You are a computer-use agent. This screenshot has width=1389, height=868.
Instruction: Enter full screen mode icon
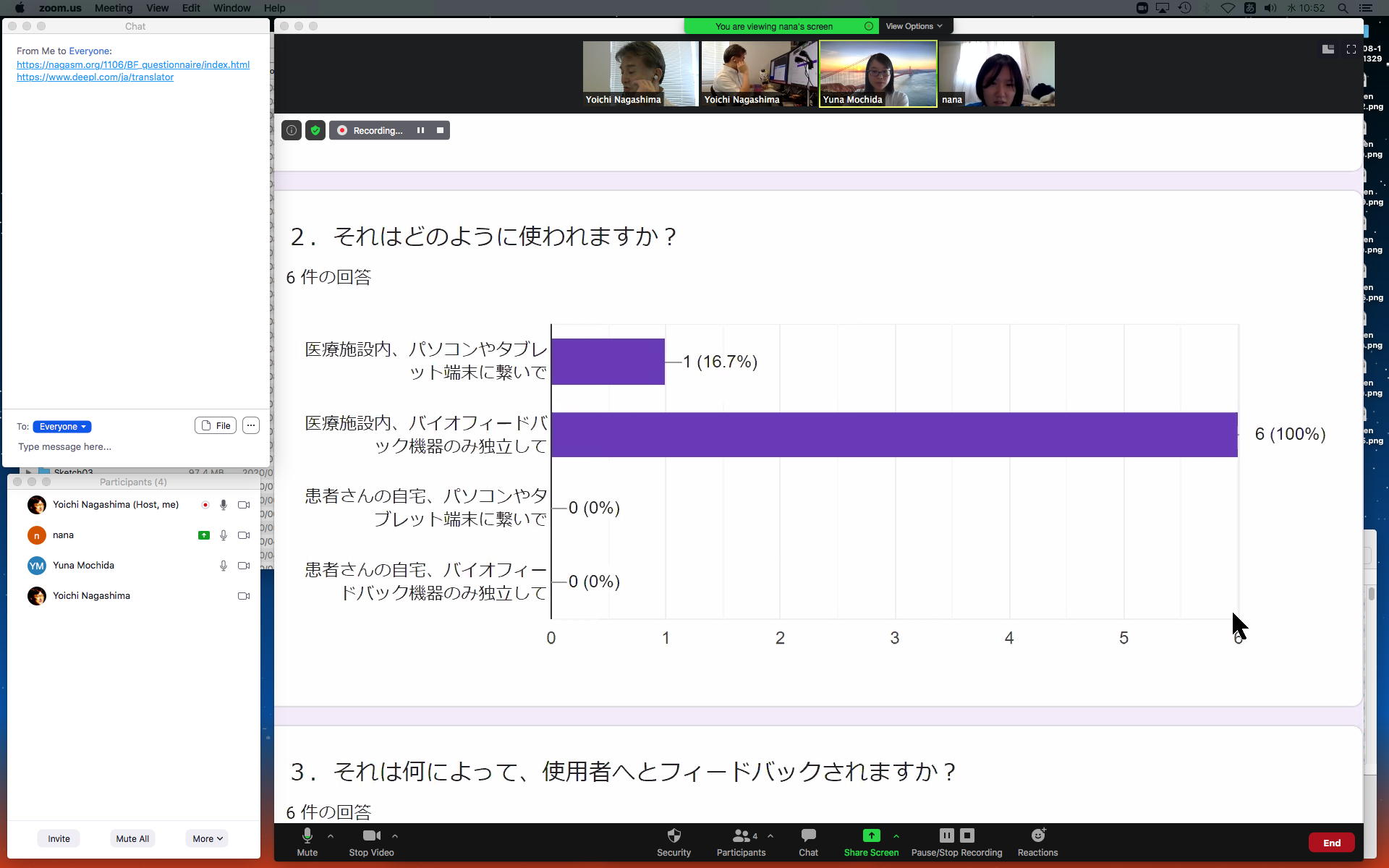coord(1351,49)
